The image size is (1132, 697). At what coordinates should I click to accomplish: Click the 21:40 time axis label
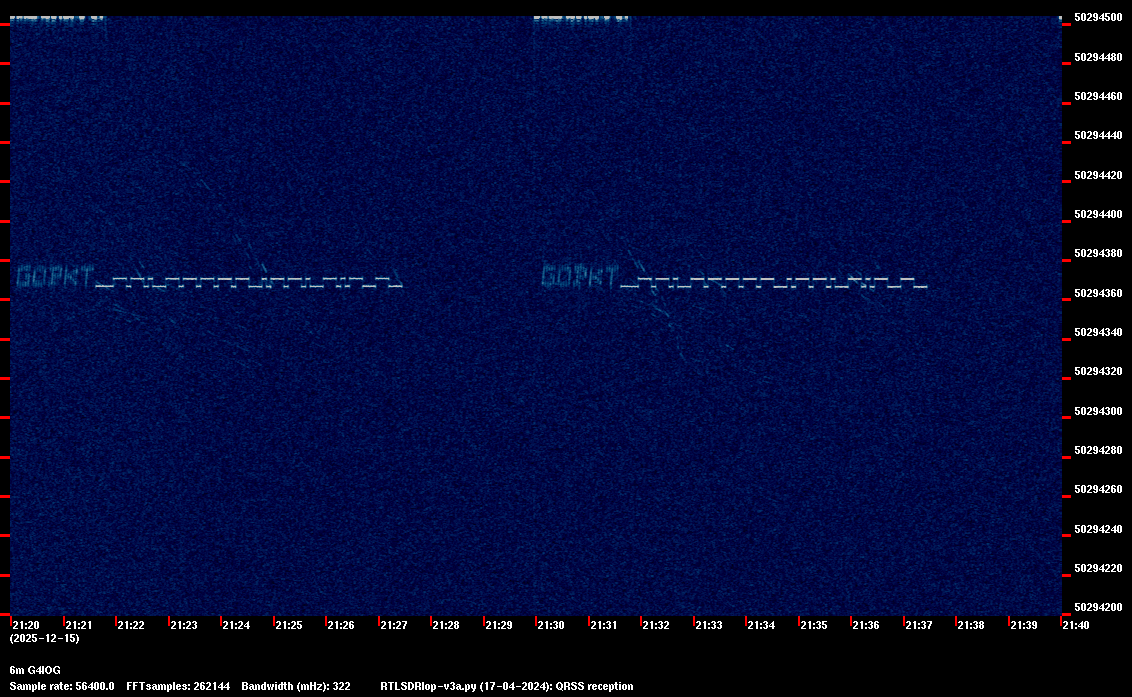tap(1076, 625)
